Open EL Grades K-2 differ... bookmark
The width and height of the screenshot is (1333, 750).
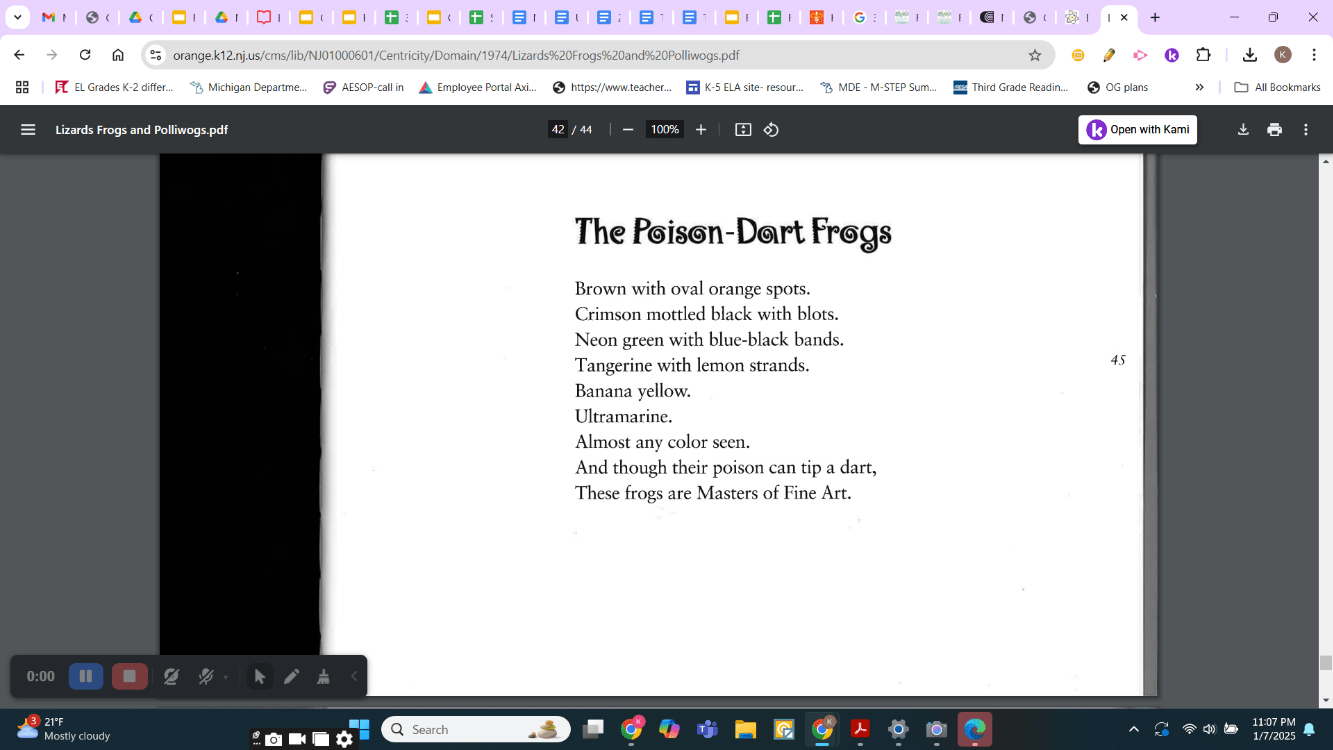[114, 87]
